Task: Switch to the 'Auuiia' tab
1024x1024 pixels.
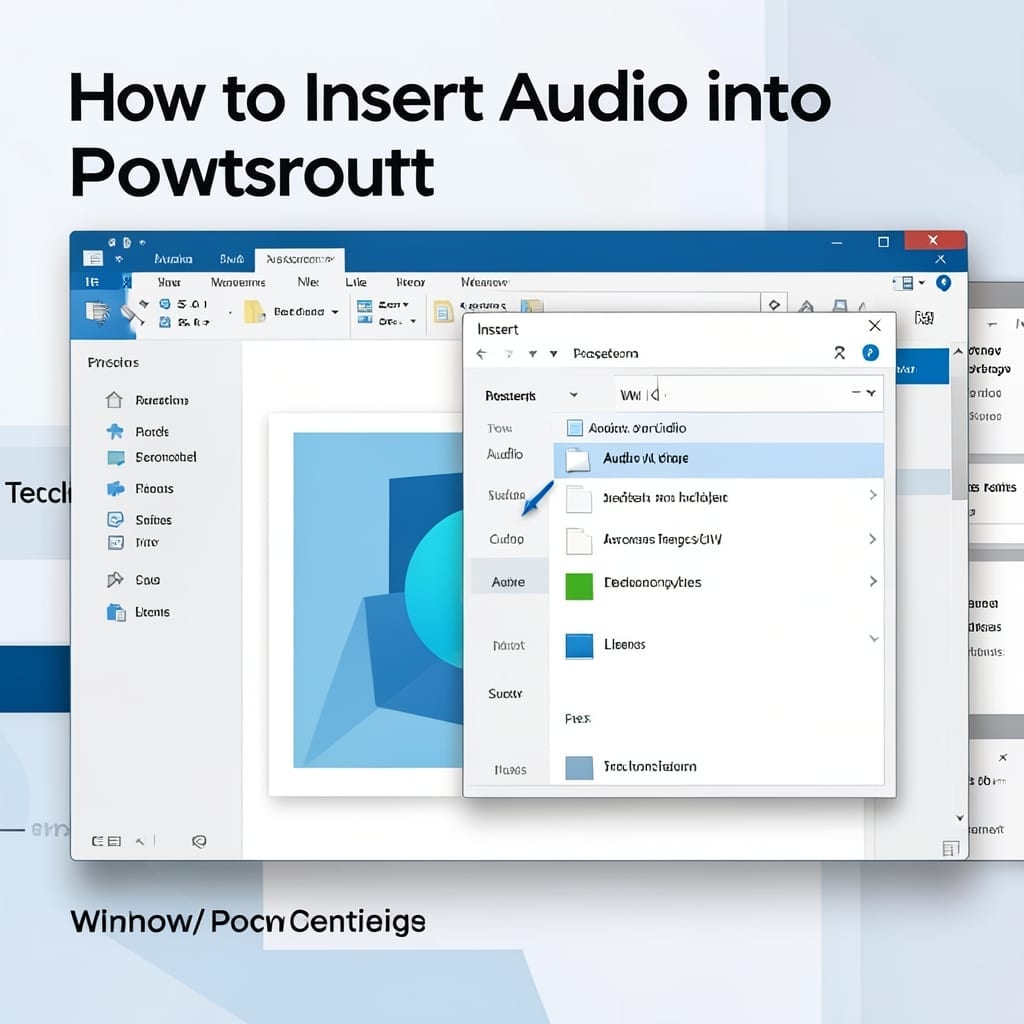Action: click(173, 259)
